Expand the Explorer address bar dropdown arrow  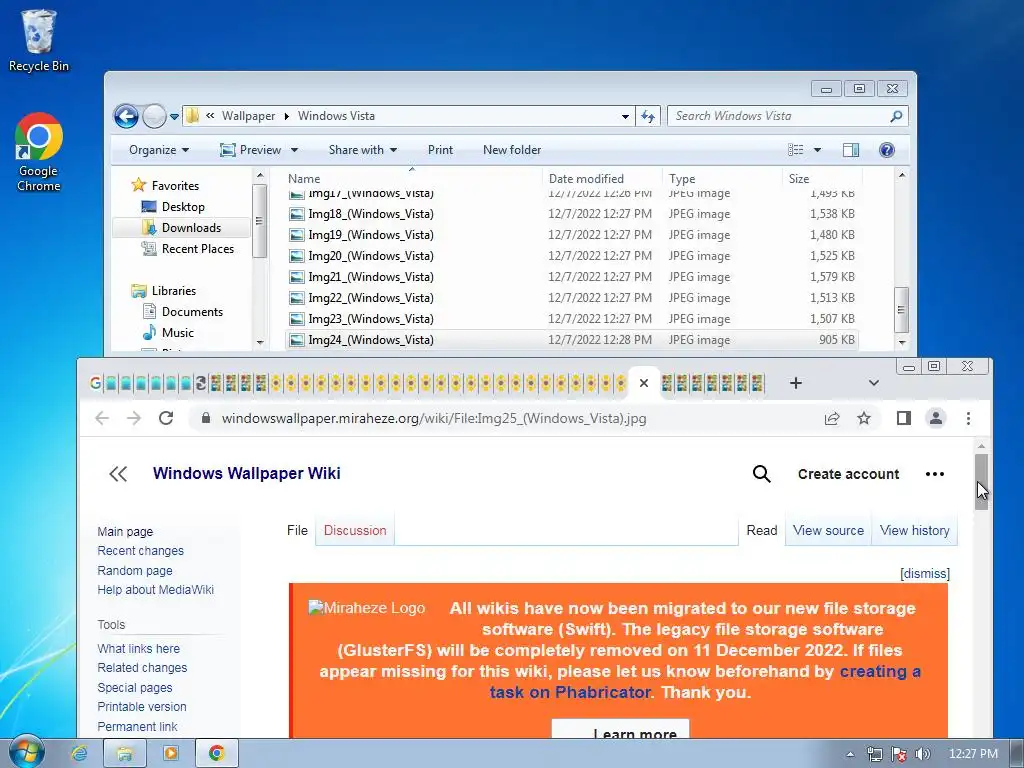click(625, 116)
